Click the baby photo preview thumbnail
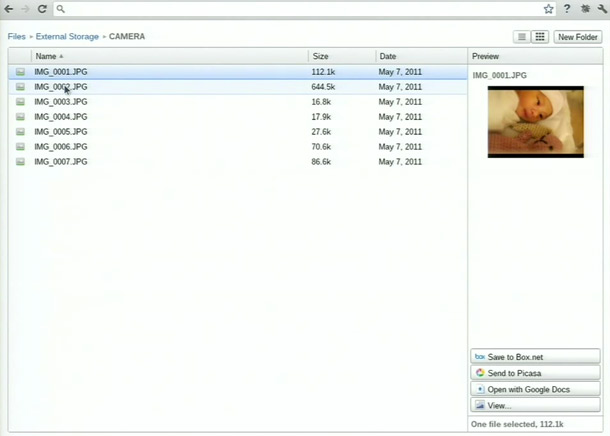Screen dimensions: 610x436 (x=535, y=122)
